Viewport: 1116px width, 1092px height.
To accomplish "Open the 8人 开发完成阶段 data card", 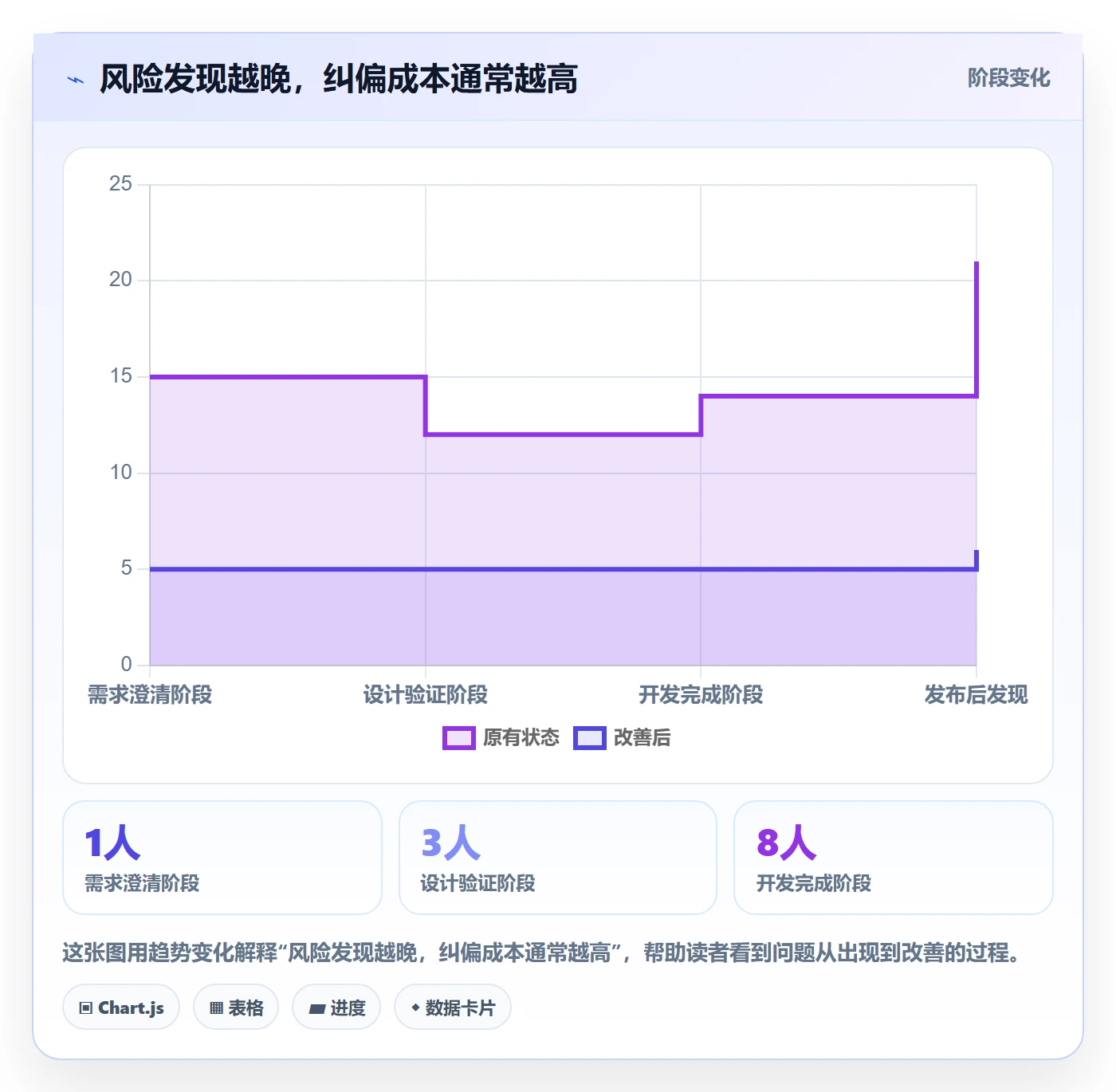I will 894,858.
